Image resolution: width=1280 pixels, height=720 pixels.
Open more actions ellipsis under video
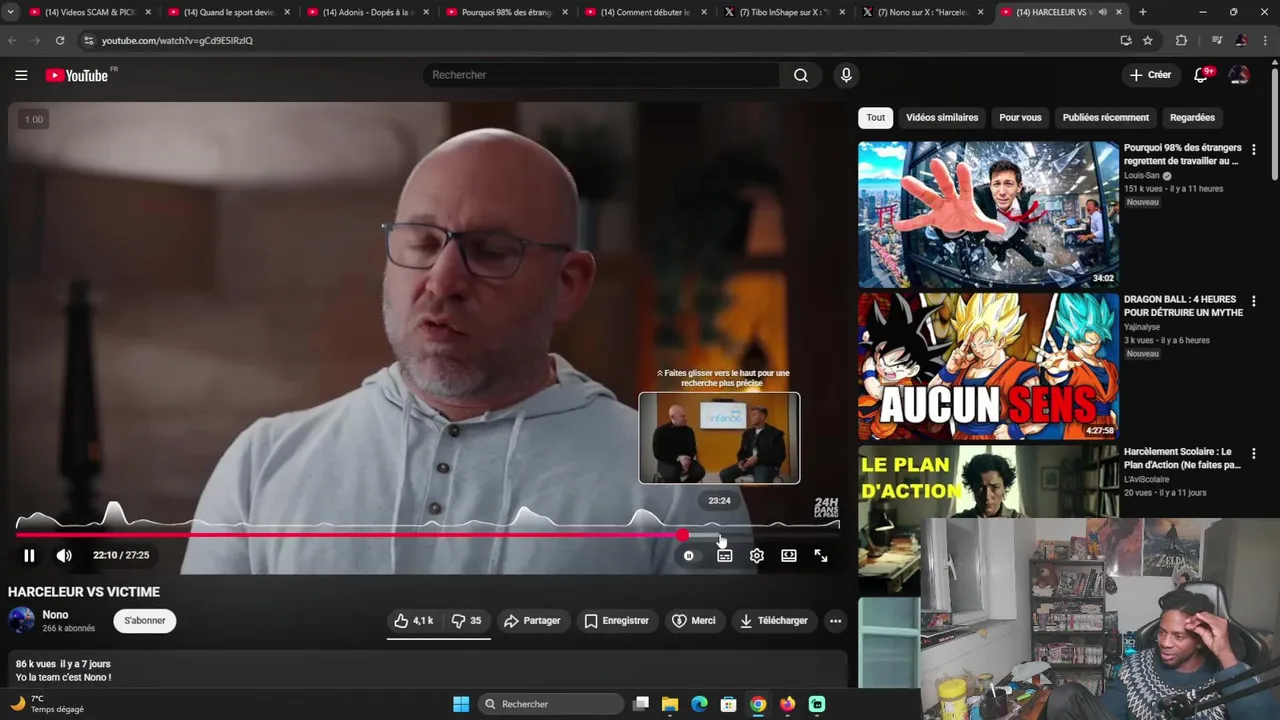tap(835, 621)
